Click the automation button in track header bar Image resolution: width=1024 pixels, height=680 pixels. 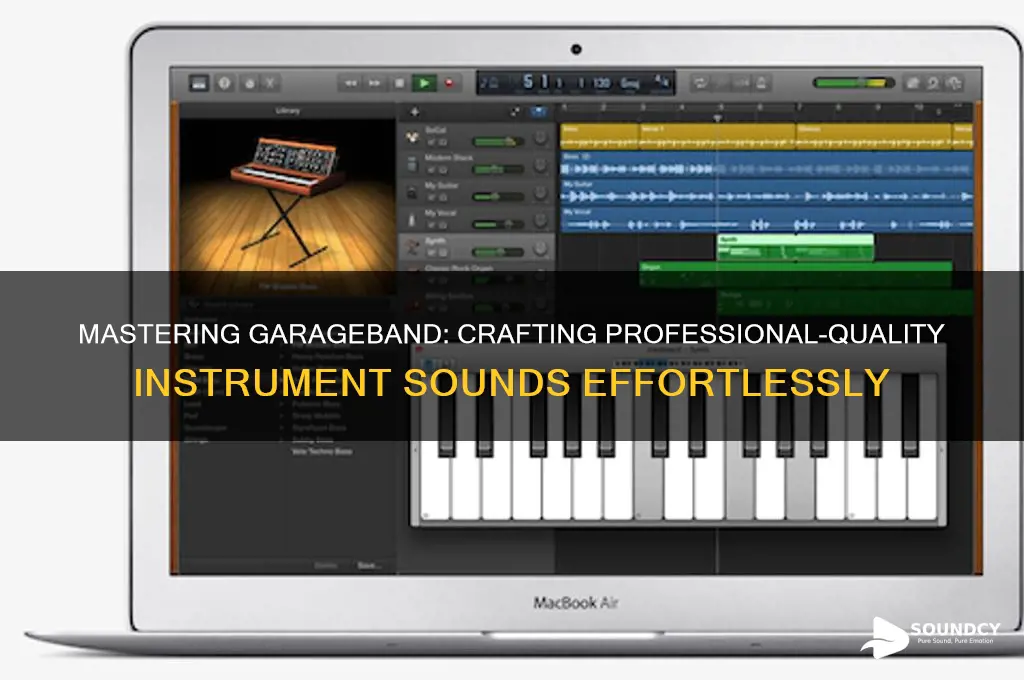point(515,112)
